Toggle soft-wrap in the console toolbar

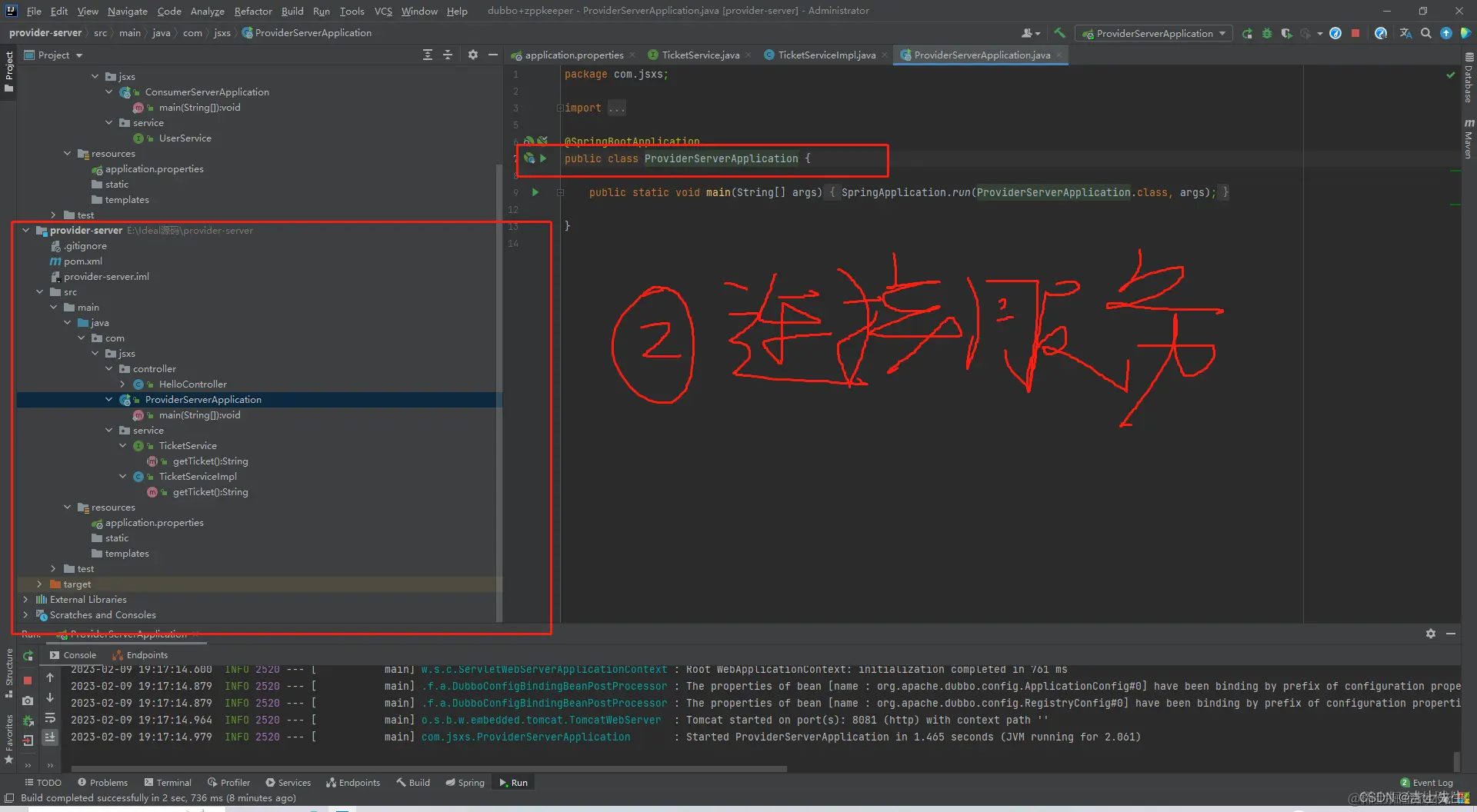(50, 717)
